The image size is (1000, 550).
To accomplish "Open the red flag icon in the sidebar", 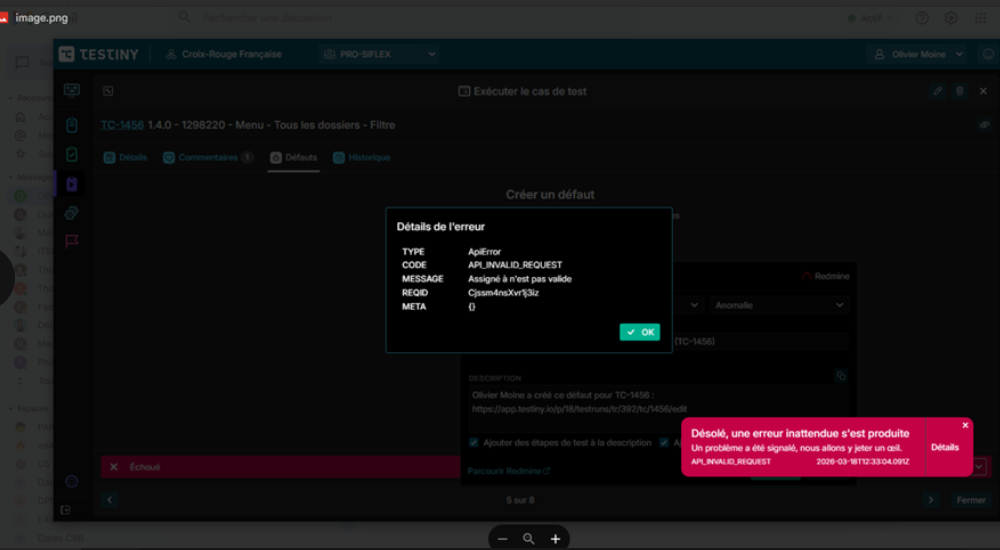I will click(71, 241).
